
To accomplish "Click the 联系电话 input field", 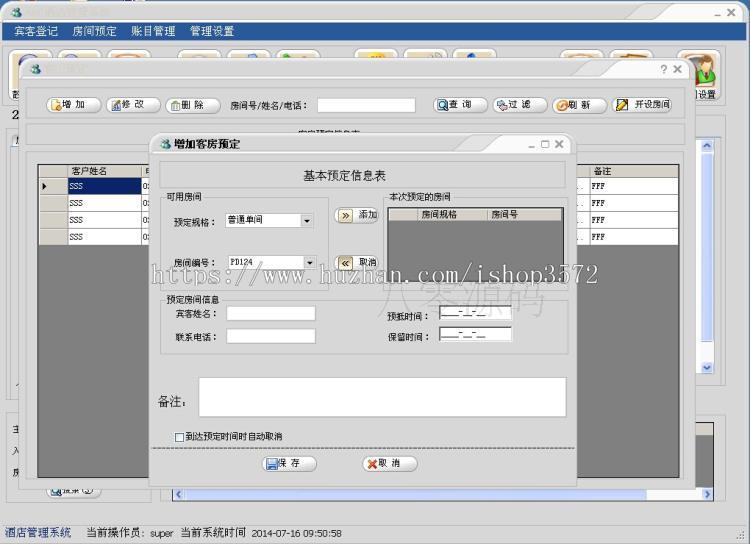I will (271, 336).
